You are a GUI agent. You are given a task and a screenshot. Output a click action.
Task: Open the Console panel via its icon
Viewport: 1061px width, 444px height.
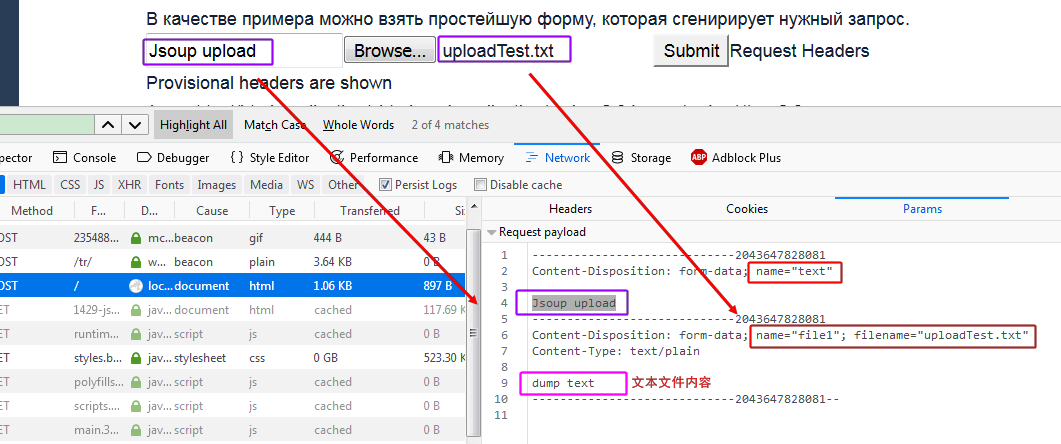(60, 158)
